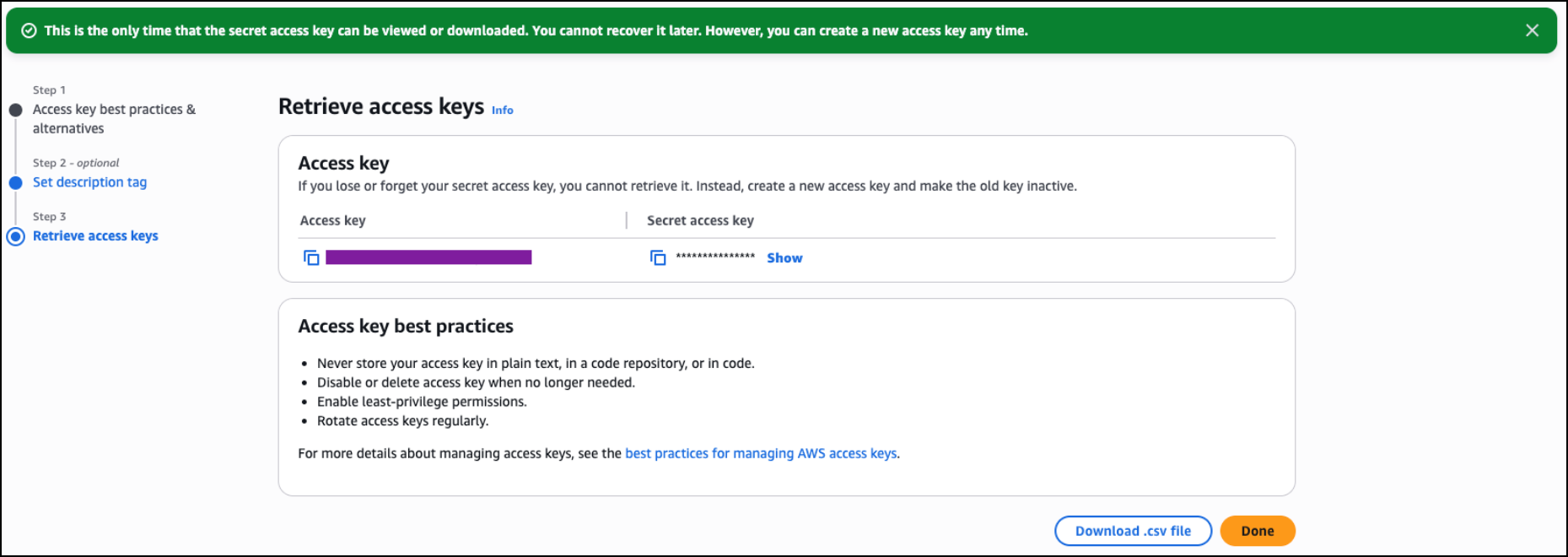Image resolution: width=1568 pixels, height=557 pixels.
Task: Dismiss the green notification banner
Action: [x=1532, y=30]
